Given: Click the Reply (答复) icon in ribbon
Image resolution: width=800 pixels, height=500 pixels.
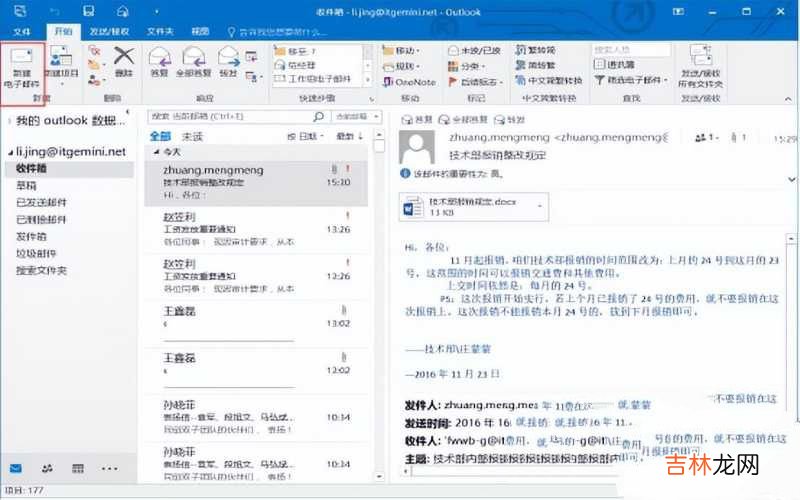Looking at the screenshot, I should tap(159, 61).
